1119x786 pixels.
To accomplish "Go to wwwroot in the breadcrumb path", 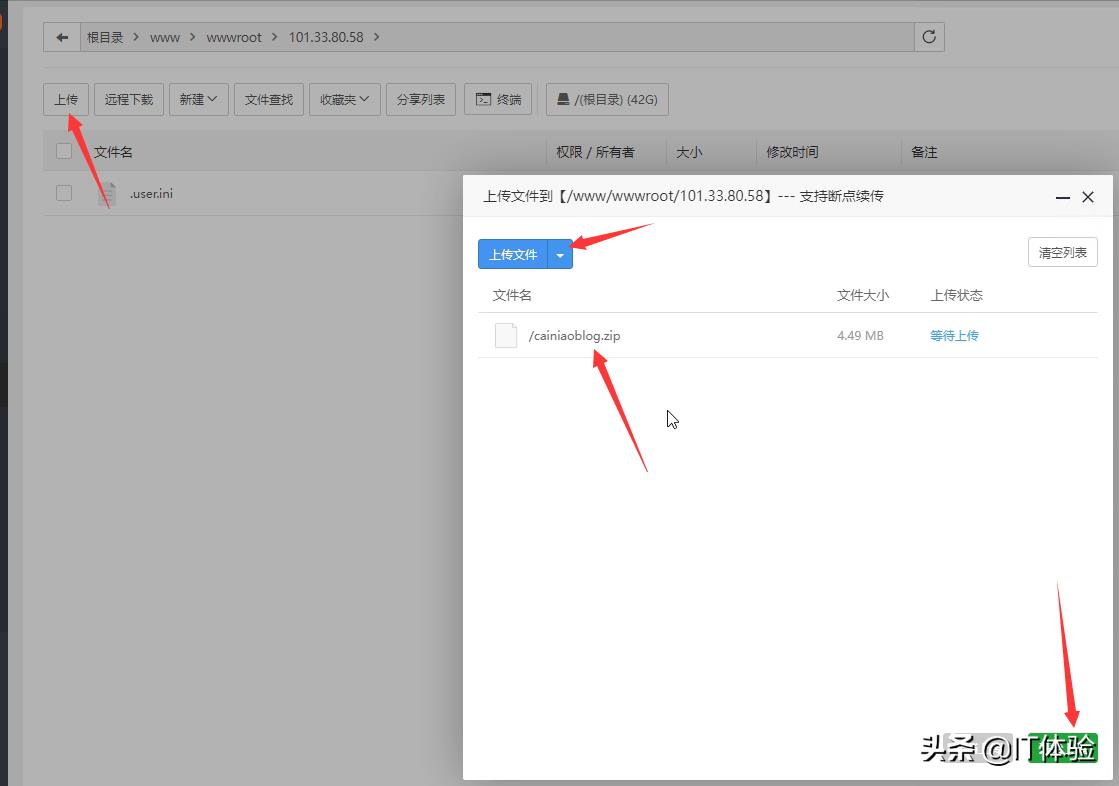I will click(234, 37).
